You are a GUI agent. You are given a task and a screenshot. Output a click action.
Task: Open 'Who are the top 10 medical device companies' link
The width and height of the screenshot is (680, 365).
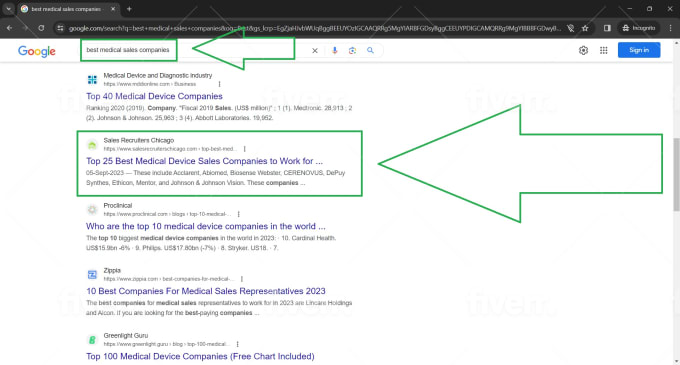point(206,226)
